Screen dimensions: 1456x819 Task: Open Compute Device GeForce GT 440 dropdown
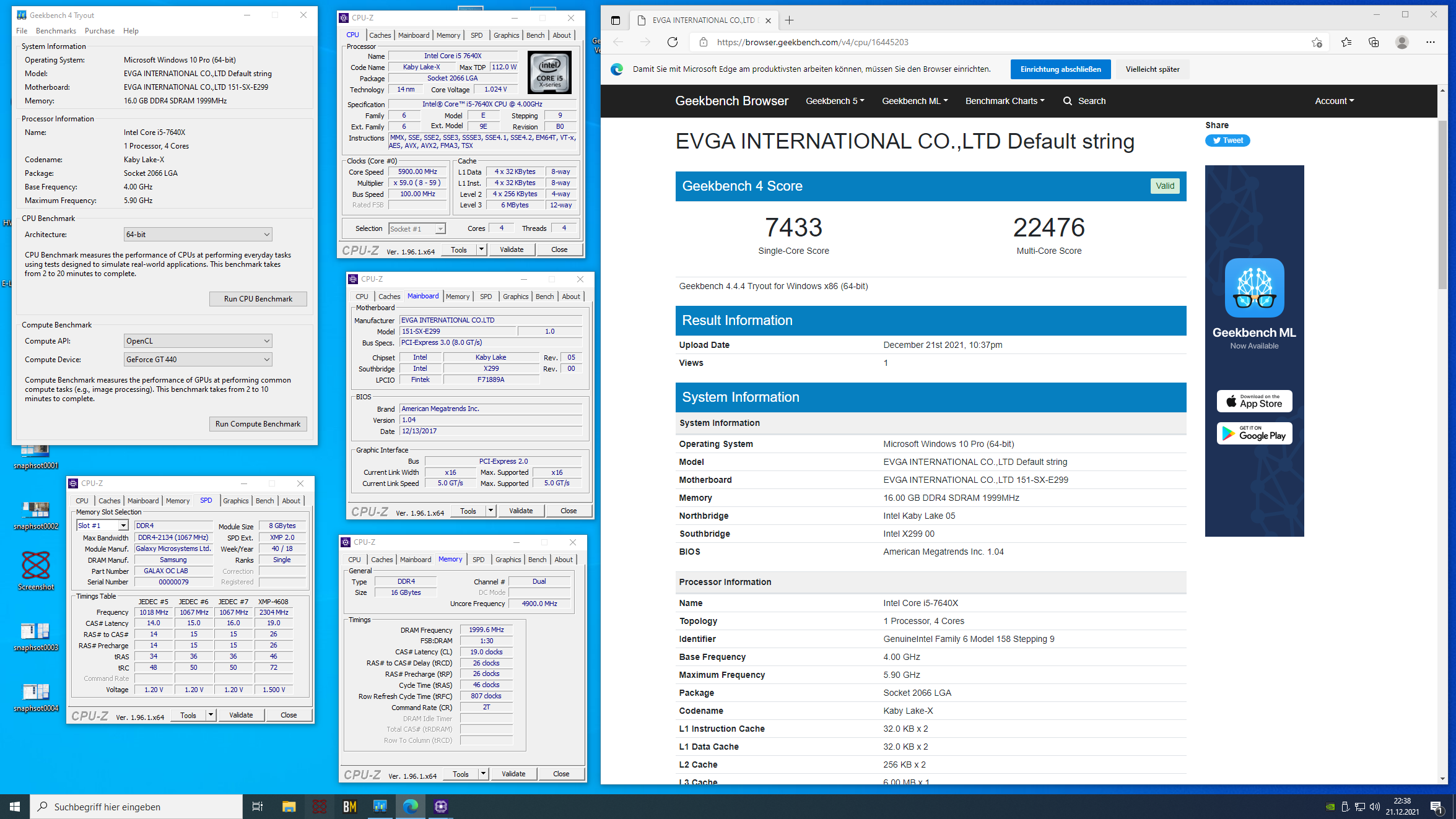[198, 360]
